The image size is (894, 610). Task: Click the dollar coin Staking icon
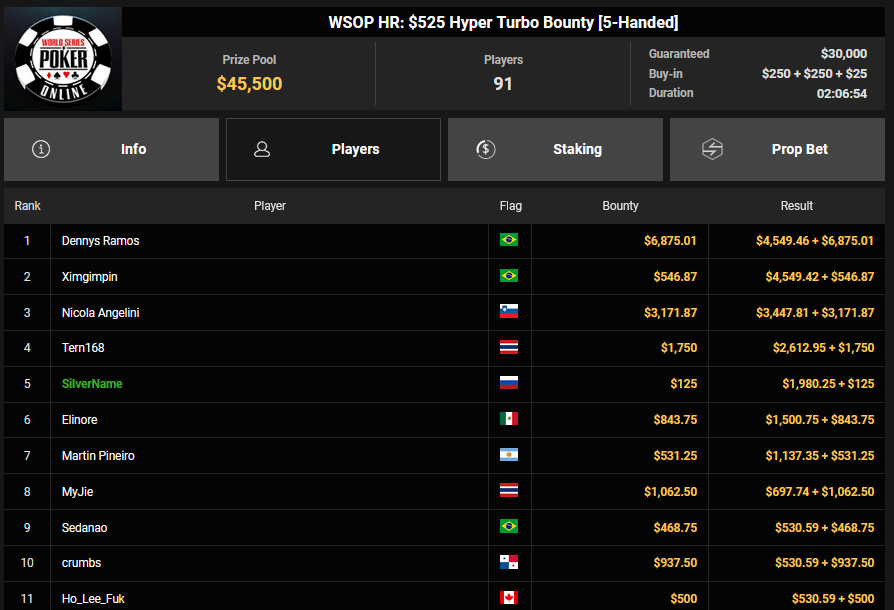(x=485, y=149)
